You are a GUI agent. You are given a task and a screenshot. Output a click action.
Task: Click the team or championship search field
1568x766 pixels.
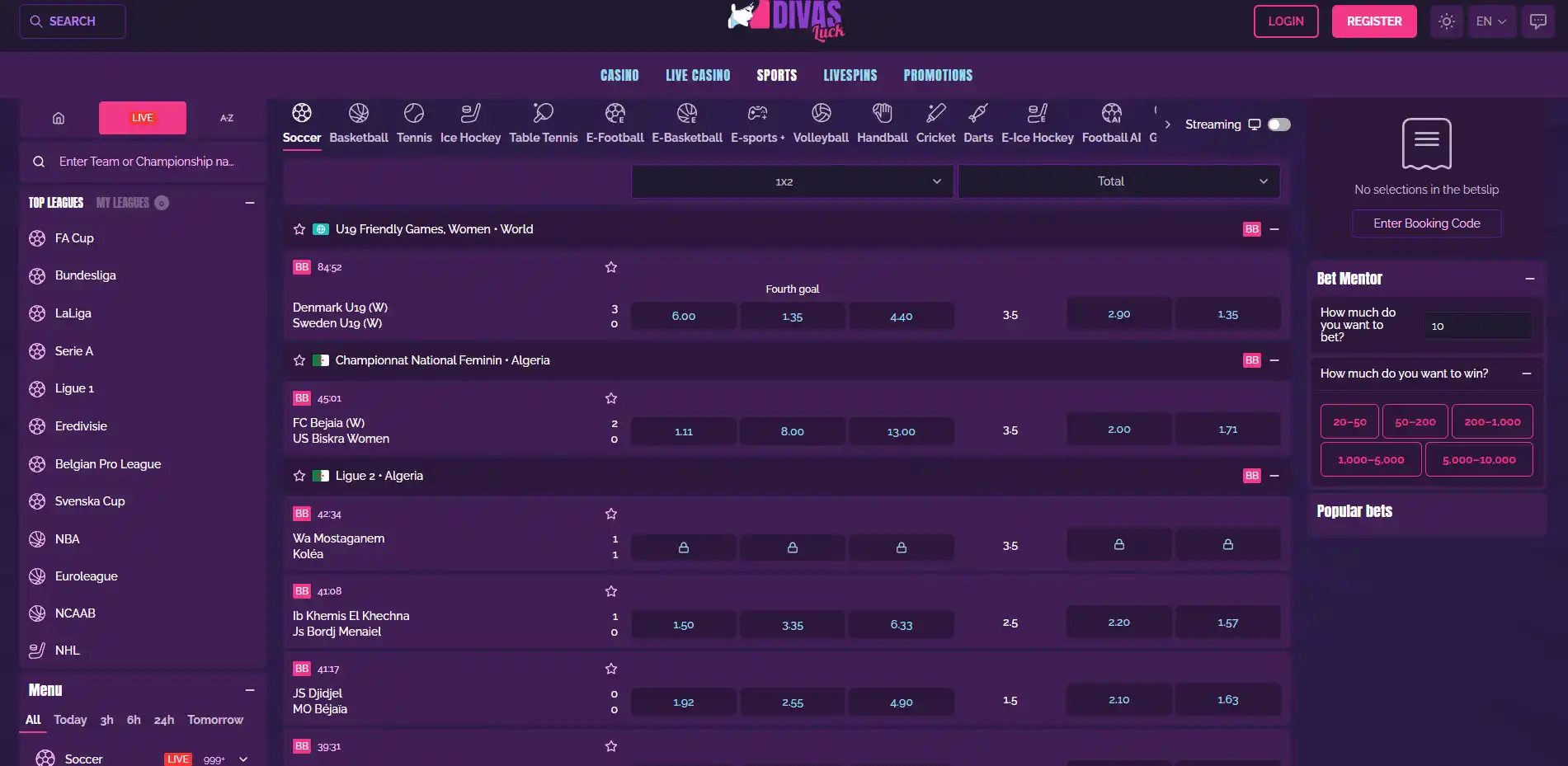coord(144,162)
